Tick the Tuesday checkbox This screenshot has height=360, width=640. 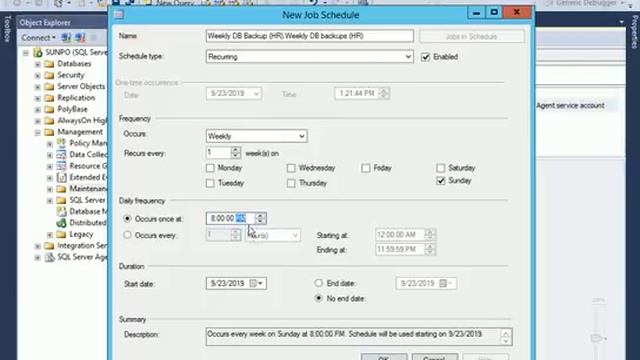point(210,183)
